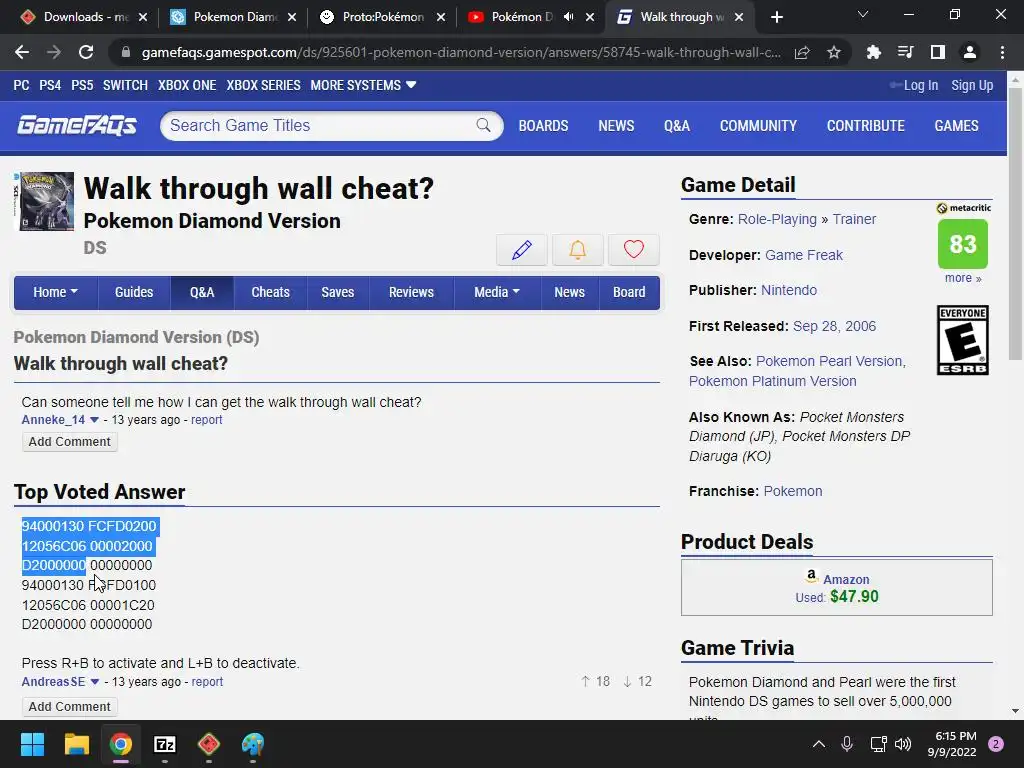
Task: Click the Chrome icon in the taskbar
Action: 121,744
